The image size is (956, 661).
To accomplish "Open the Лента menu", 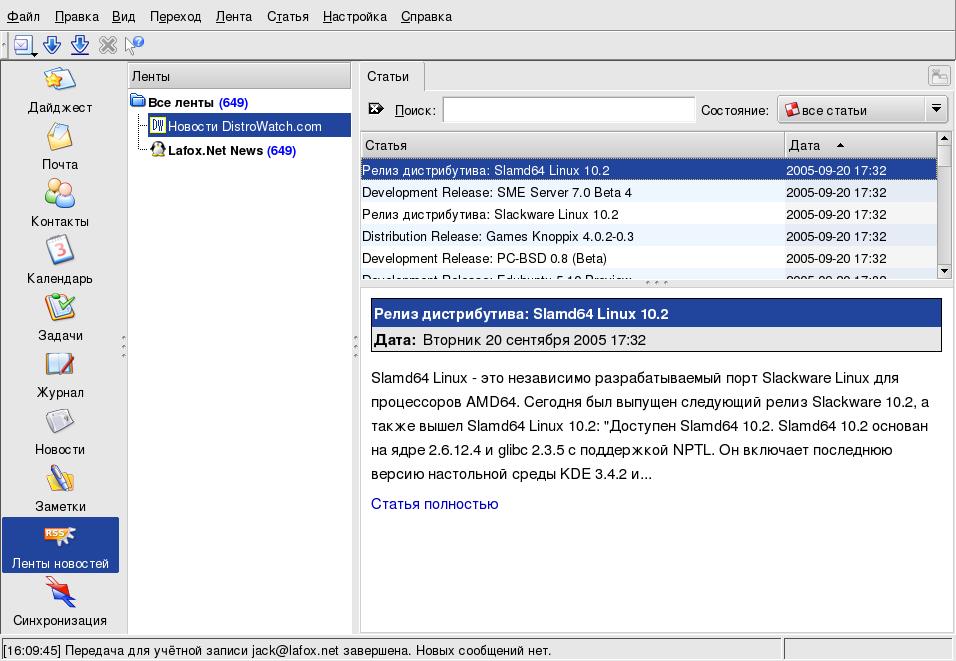I will (x=234, y=16).
